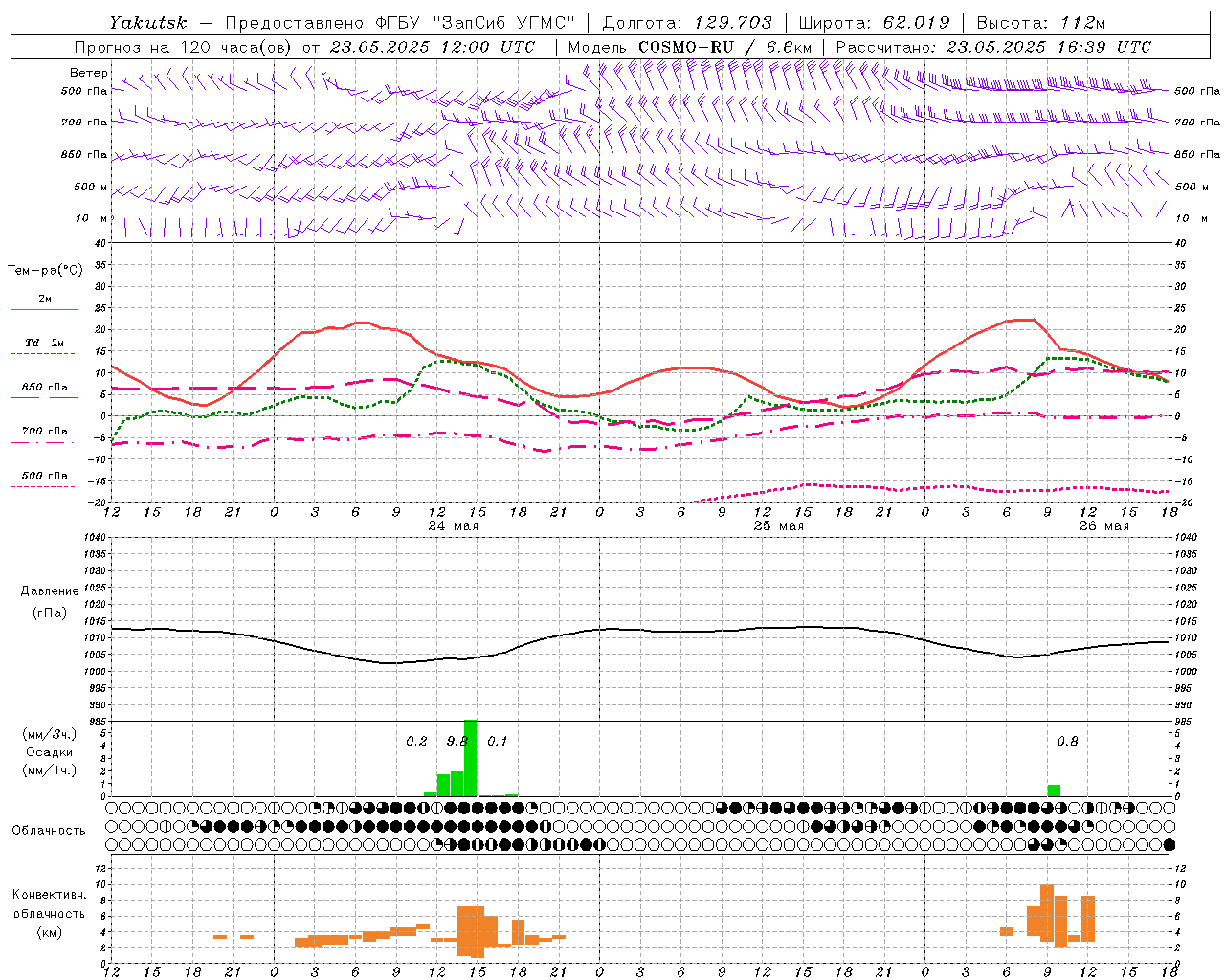The image size is (1225, 980).
Task: Click the 25 мая date label
Action: point(779,526)
